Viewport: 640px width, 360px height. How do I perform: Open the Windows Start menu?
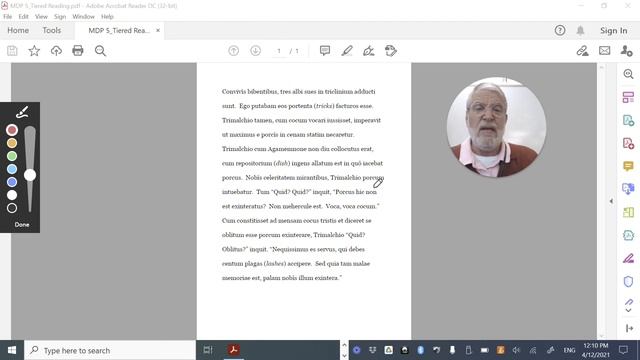12,350
